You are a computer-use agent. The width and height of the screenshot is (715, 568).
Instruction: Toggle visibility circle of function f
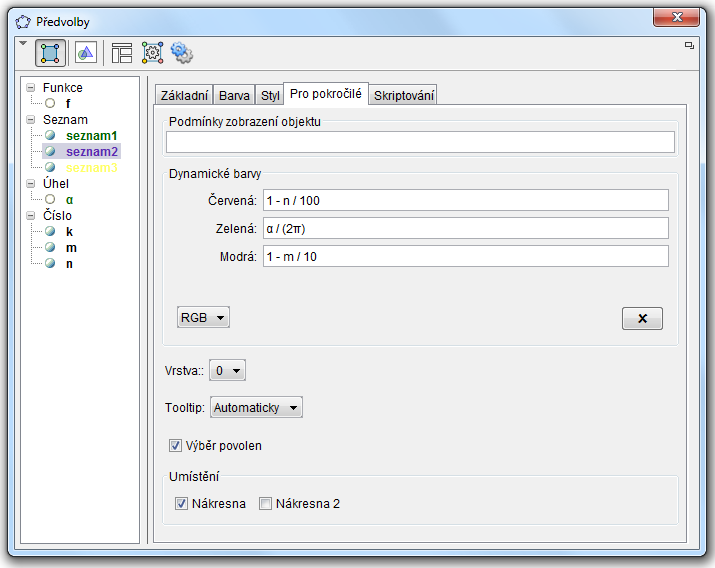[x=50, y=103]
